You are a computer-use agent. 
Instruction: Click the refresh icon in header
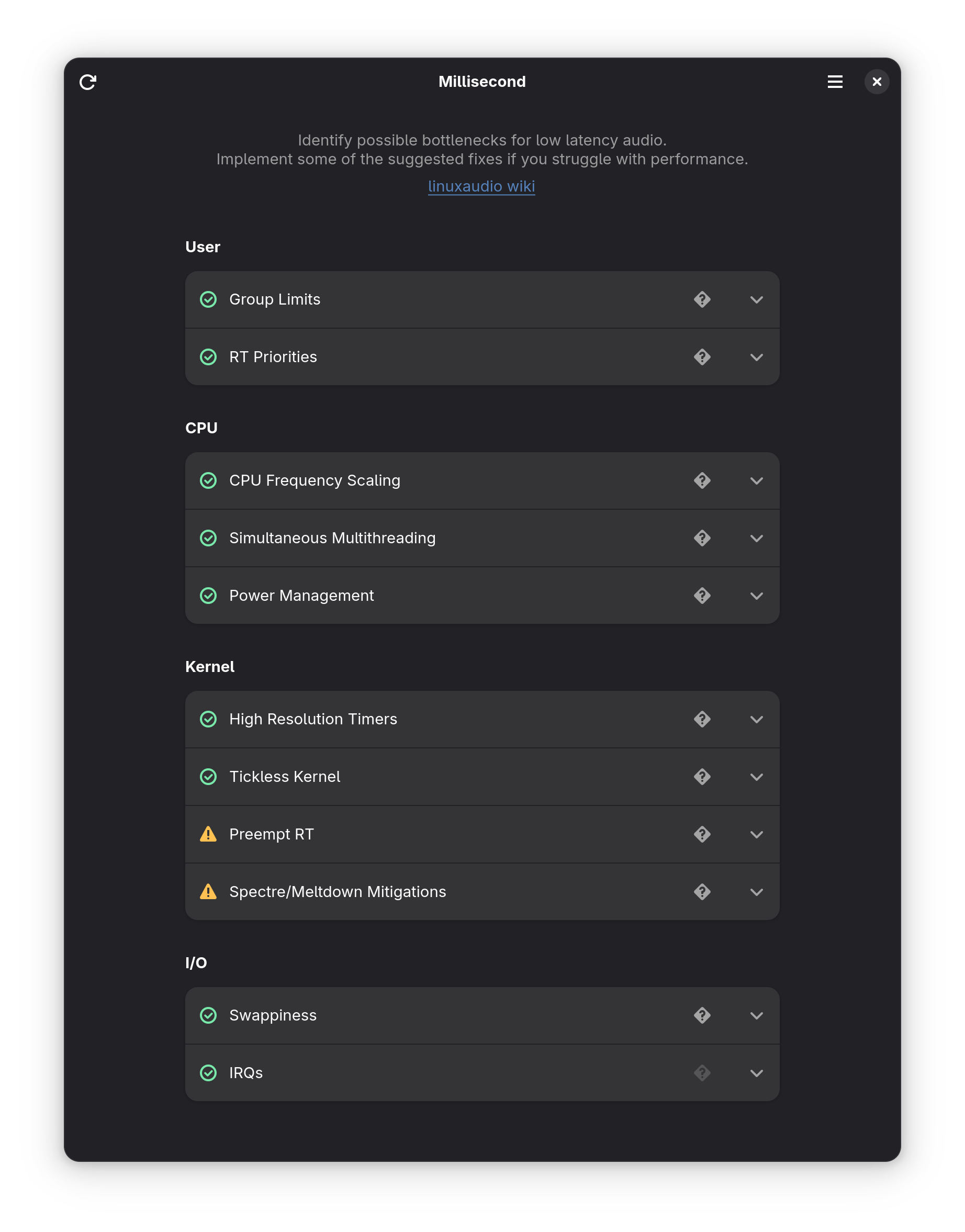(x=87, y=82)
